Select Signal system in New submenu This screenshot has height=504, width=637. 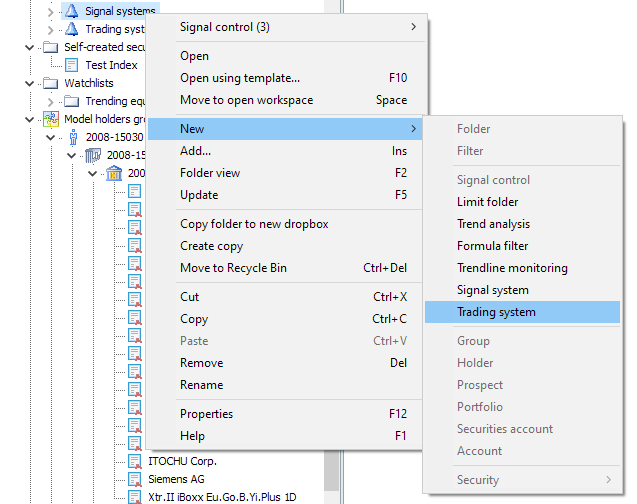click(493, 290)
